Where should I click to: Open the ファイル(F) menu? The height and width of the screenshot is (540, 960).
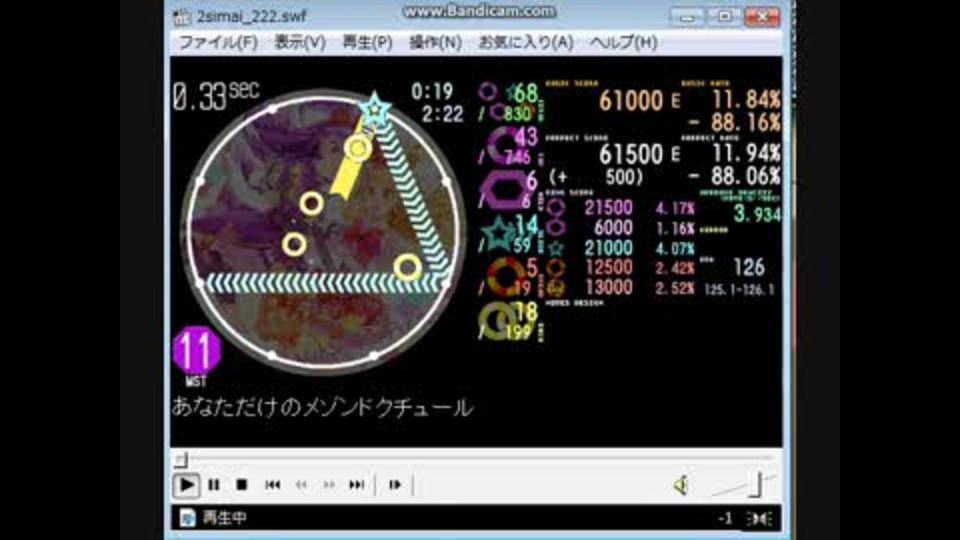(x=218, y=42)
